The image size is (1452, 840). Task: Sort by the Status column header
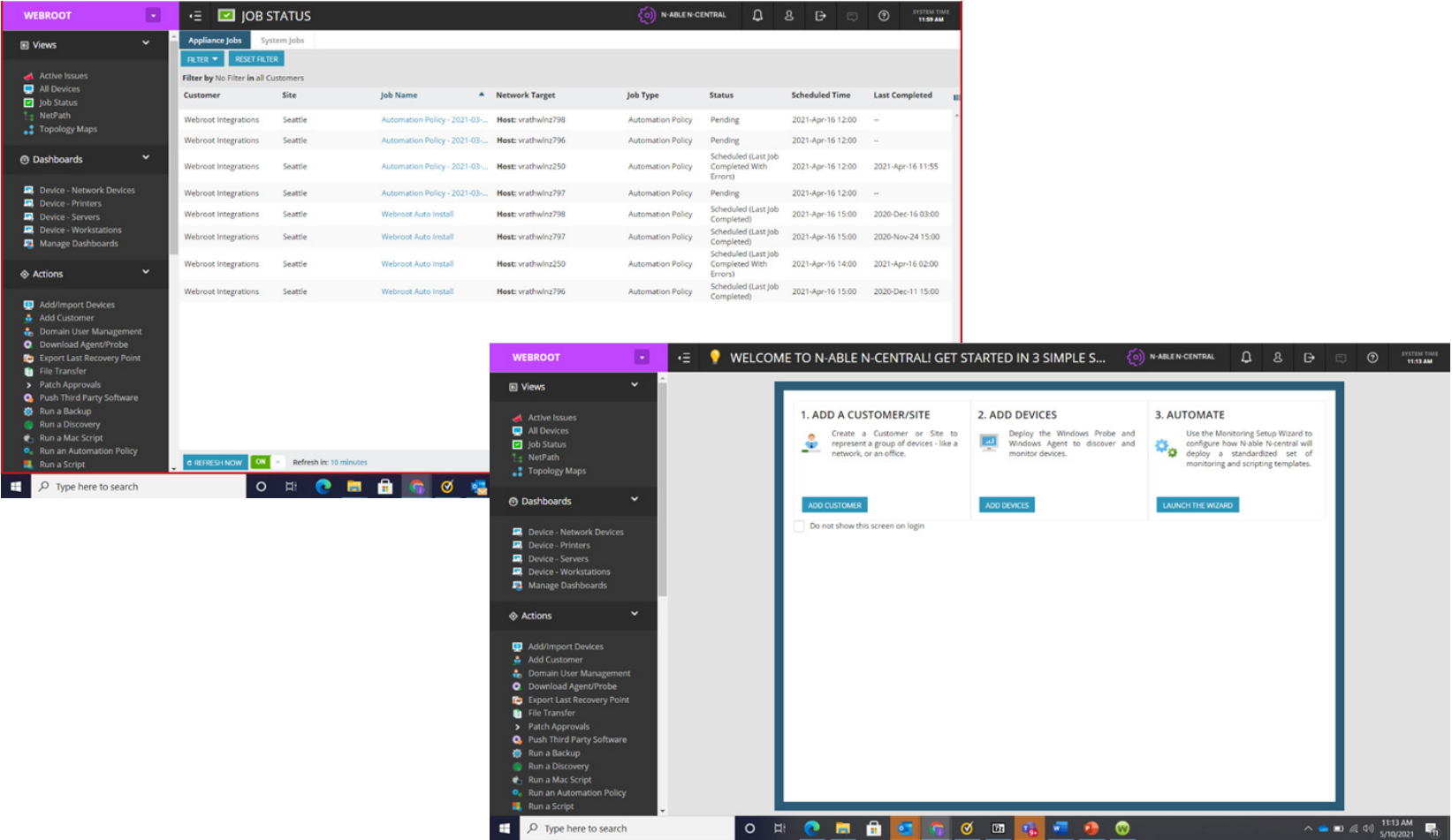pyautogui.click(x=721, y=95)
